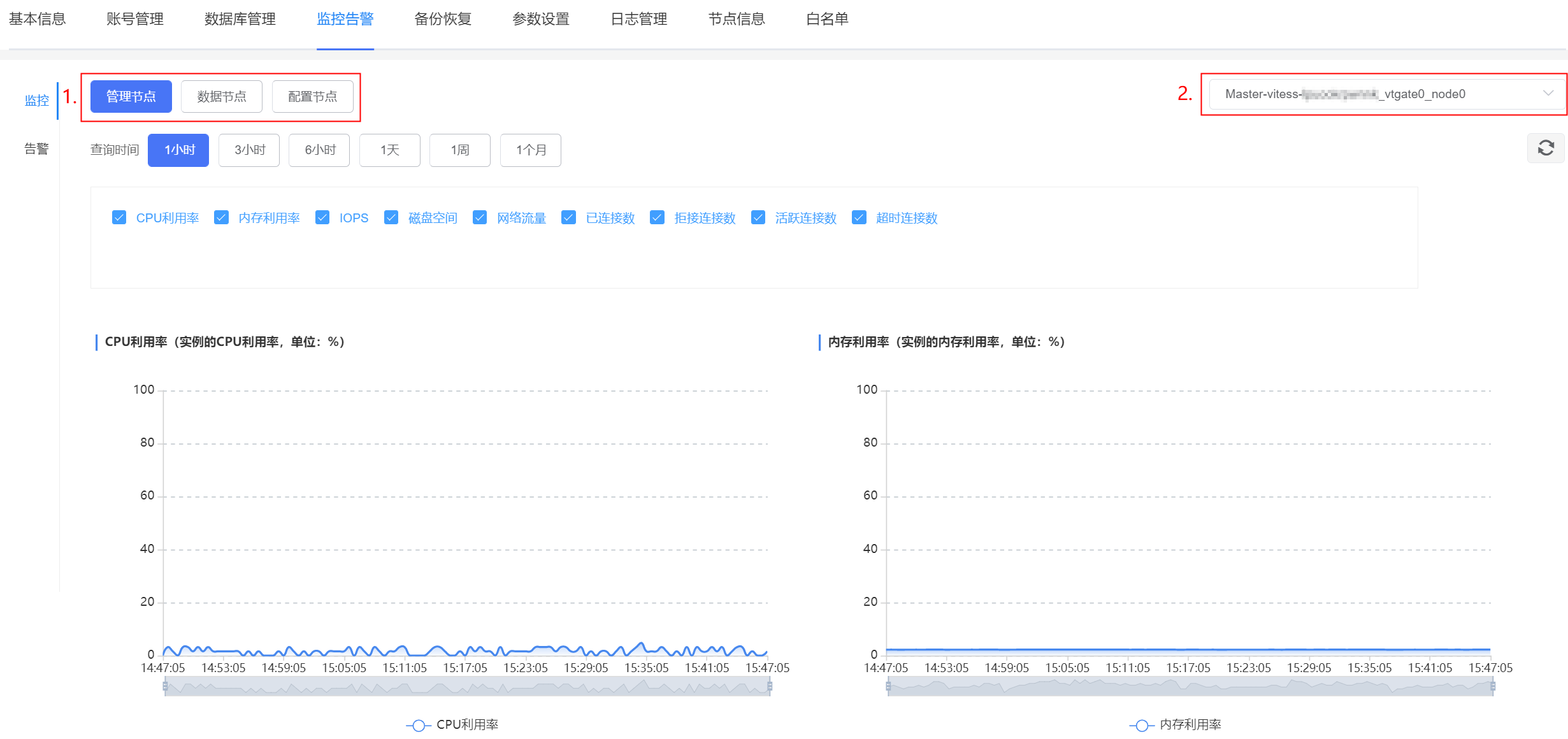Click right handle of memory chart zoom slider
This screenshot has height=739, width=1568.
(1492, 686)
